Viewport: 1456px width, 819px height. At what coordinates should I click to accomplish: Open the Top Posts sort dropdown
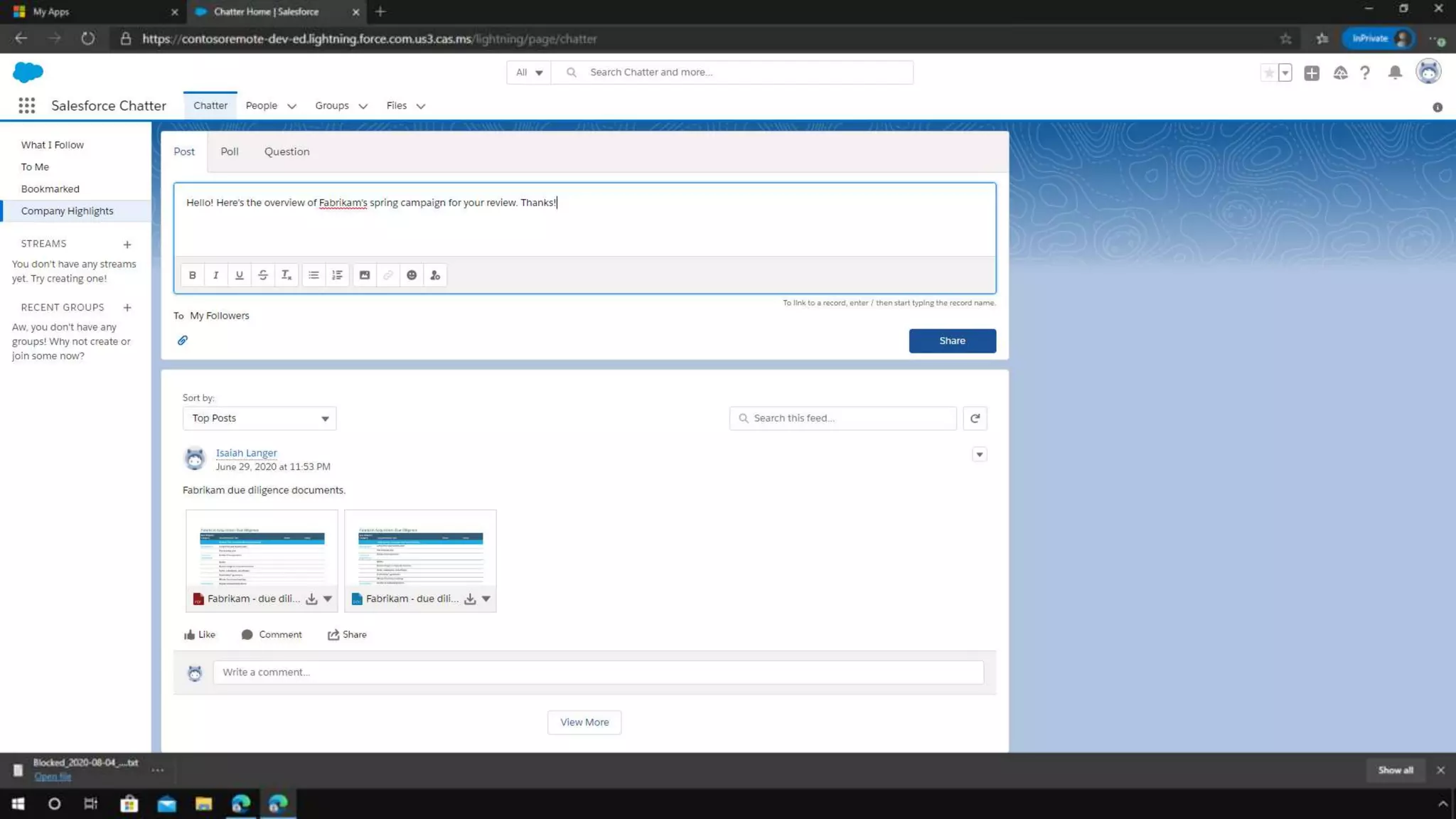(x=259, y=418)
